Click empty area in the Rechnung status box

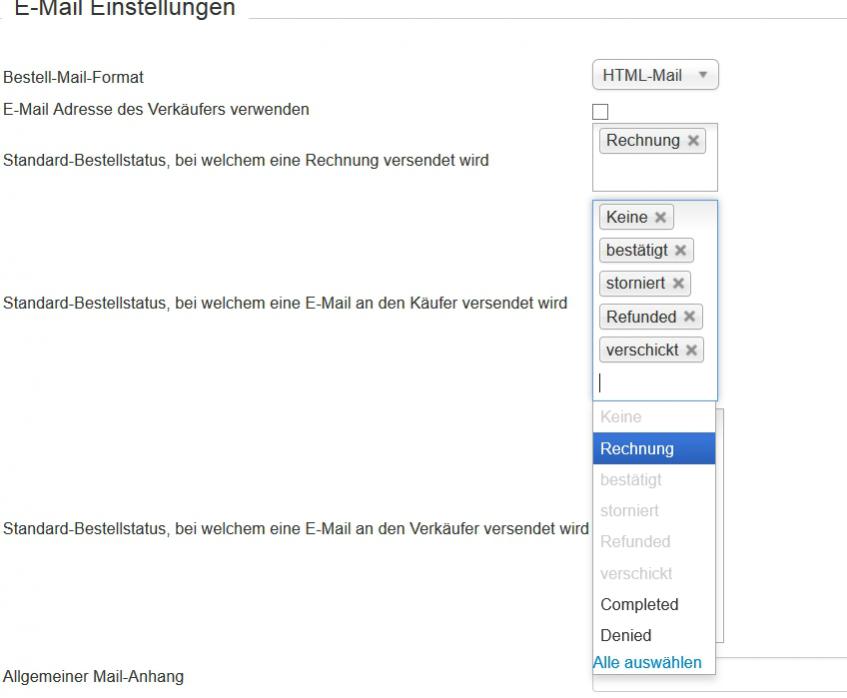pyautogui.click(x=654, y=172)
